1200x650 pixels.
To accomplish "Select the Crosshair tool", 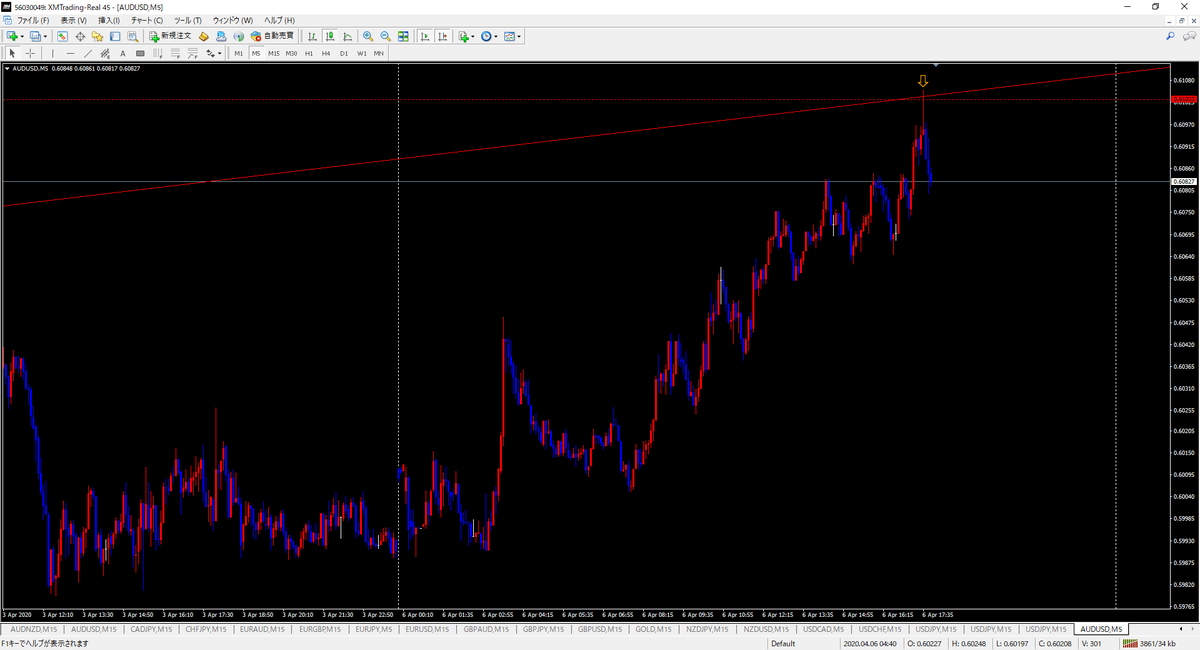I will point(31,53).
